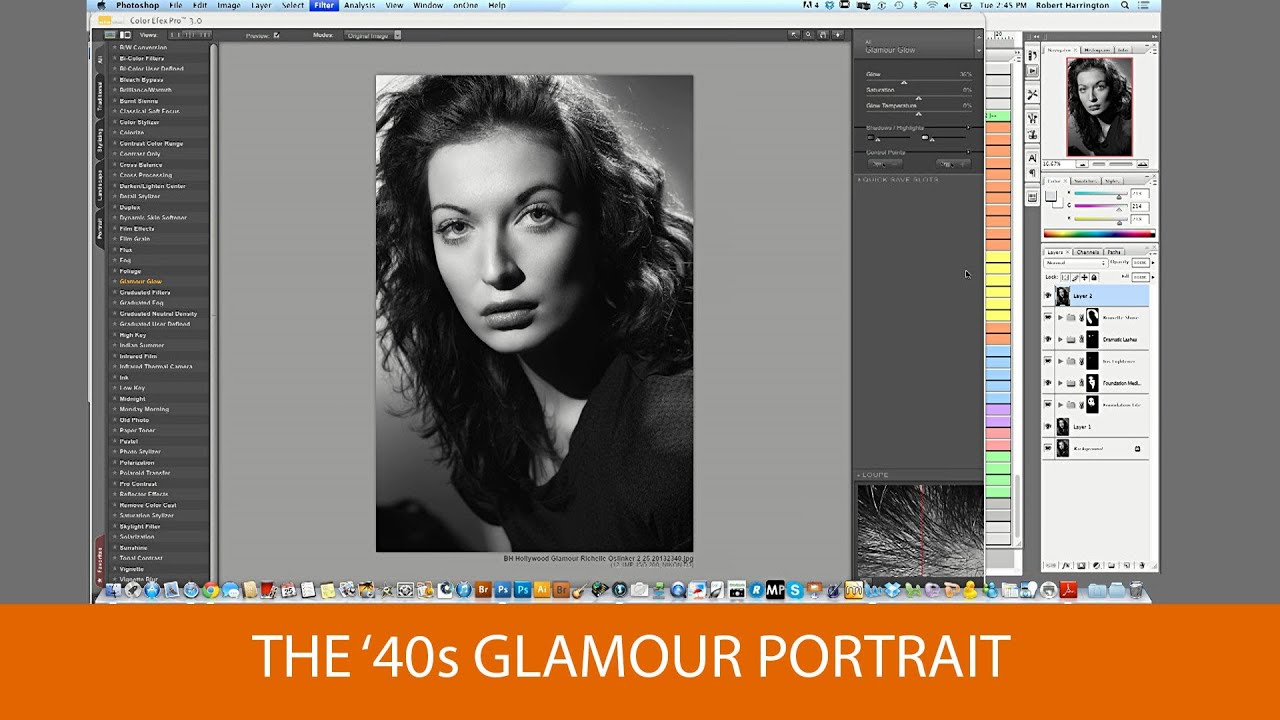The height and width of the screenshot is (720, 1280).
Task: Select the Glamour Glow filter in list
Action: tap(140, 282)
